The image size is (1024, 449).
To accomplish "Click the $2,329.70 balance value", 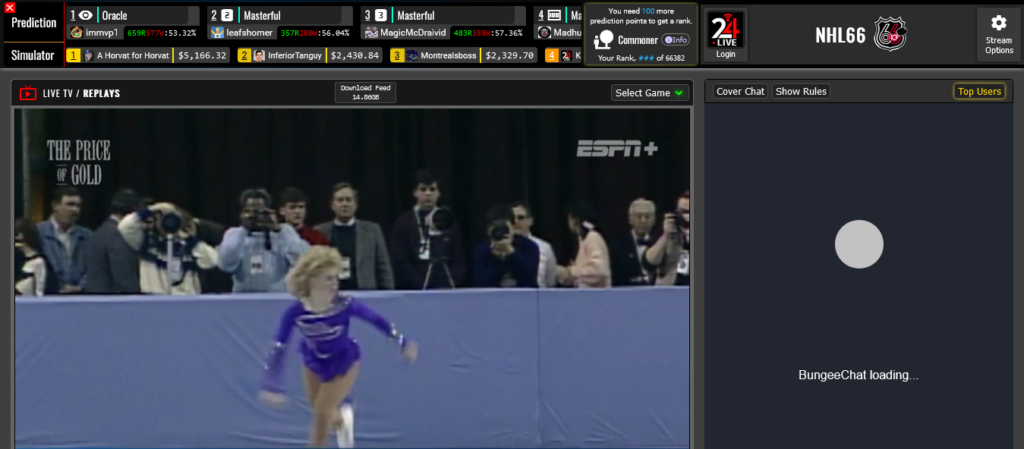I will click(x=509, y=55).
